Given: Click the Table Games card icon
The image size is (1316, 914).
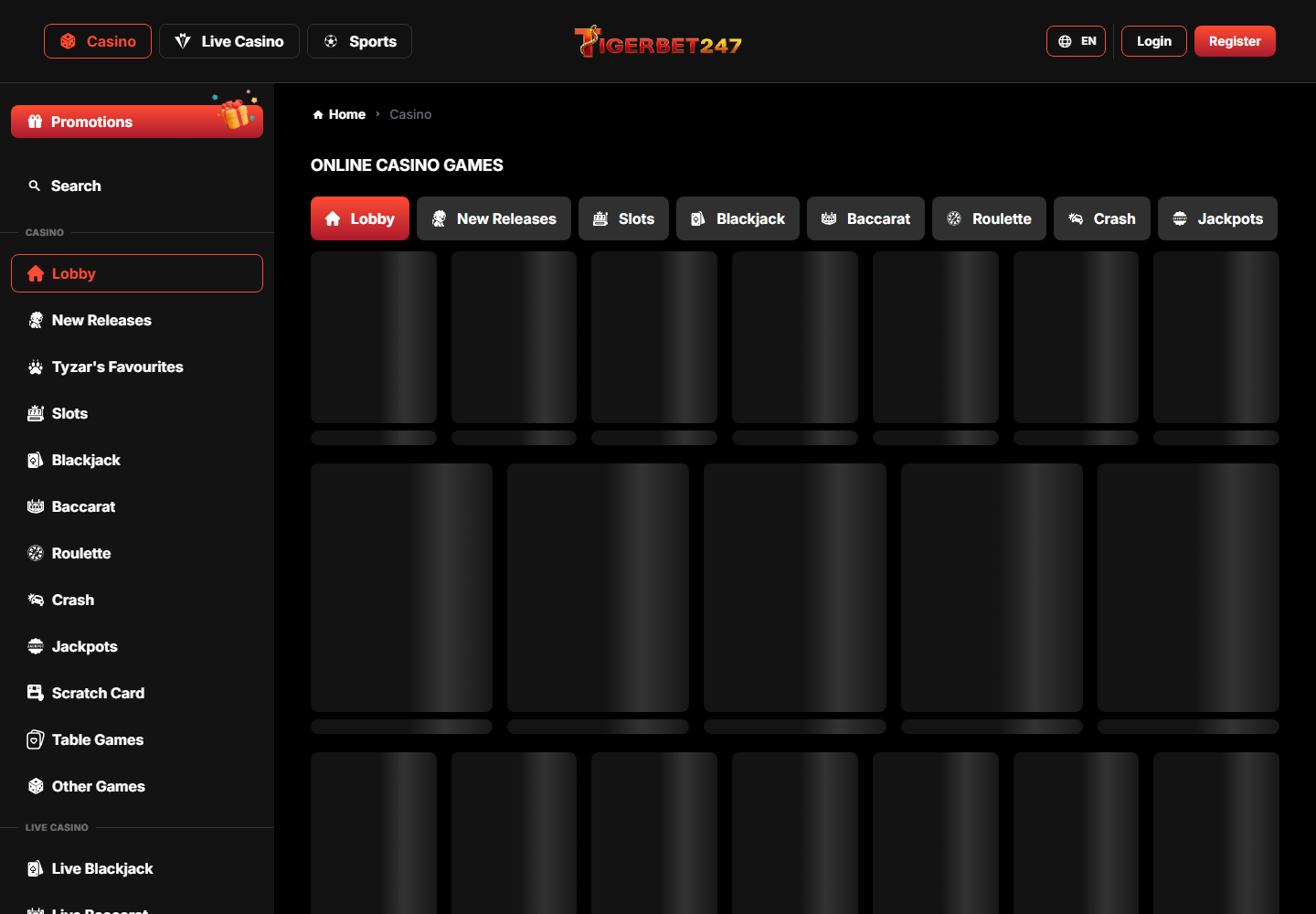Looking at the screenshot, I should pos(36,739).
